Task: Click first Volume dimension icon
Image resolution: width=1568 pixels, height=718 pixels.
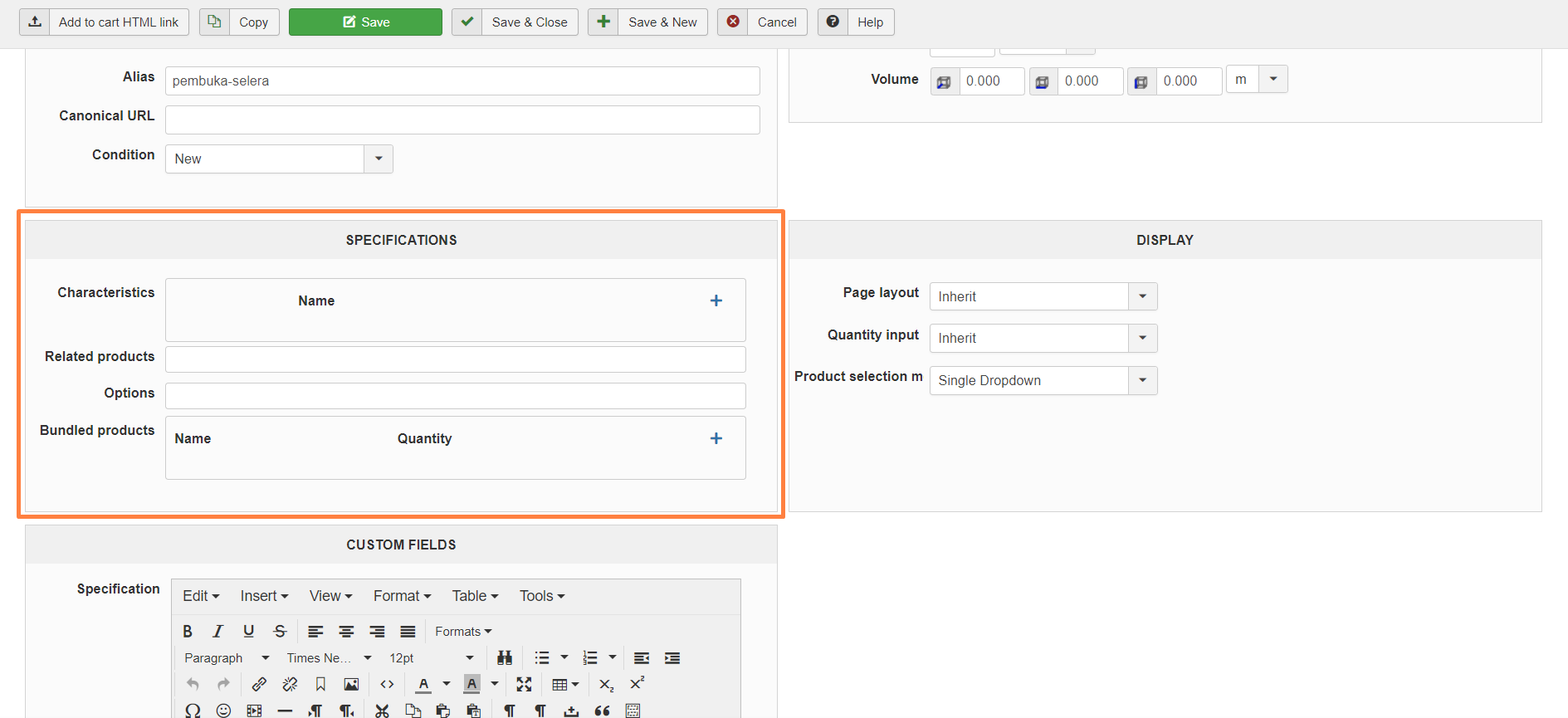Action: (945, 81)
